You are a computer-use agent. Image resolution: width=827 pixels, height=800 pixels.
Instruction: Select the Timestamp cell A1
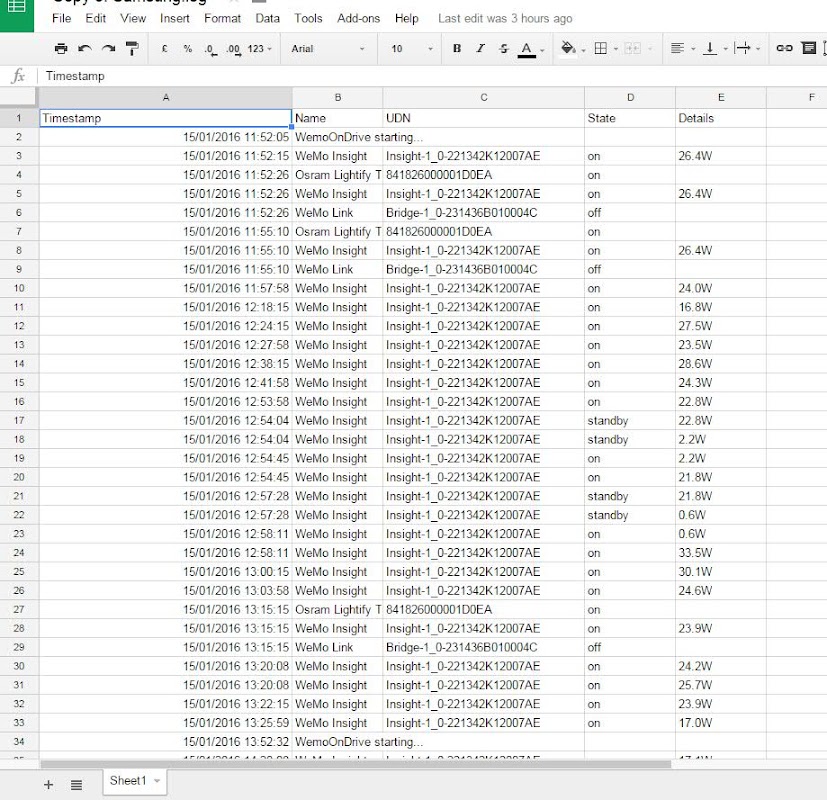[x=166, y=118]
